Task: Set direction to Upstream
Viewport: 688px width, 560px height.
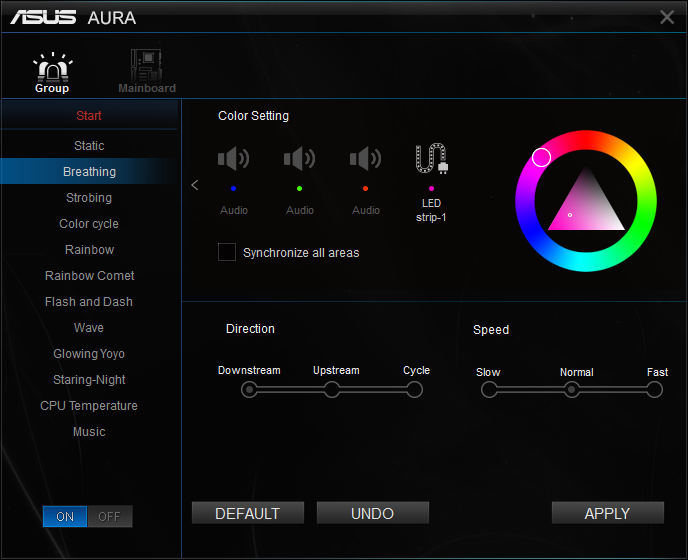Action: click(x=332, y=389)
